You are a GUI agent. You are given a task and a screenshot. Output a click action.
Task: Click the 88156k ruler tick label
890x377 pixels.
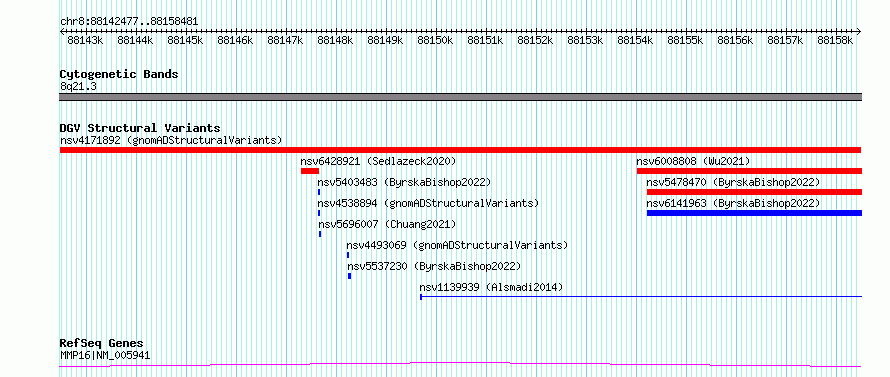pyautogui.click(x=735, y=41)
